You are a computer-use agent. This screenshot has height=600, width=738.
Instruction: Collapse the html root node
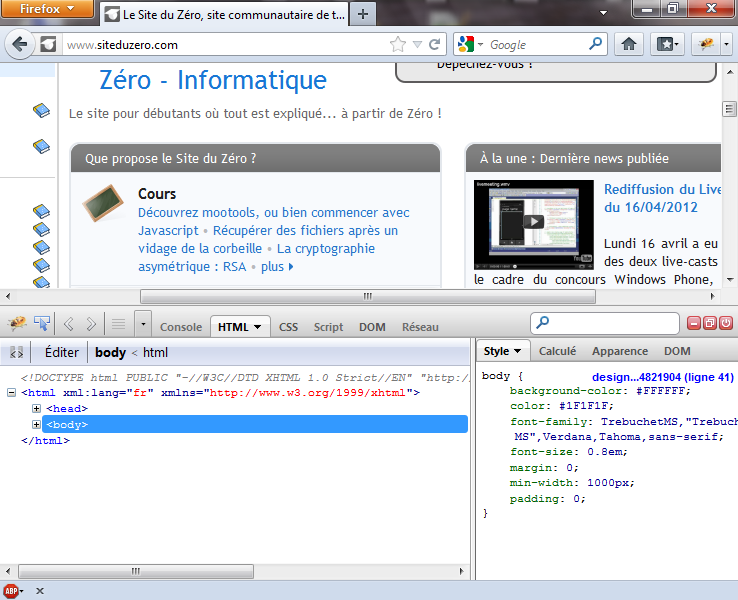(11, 393)
